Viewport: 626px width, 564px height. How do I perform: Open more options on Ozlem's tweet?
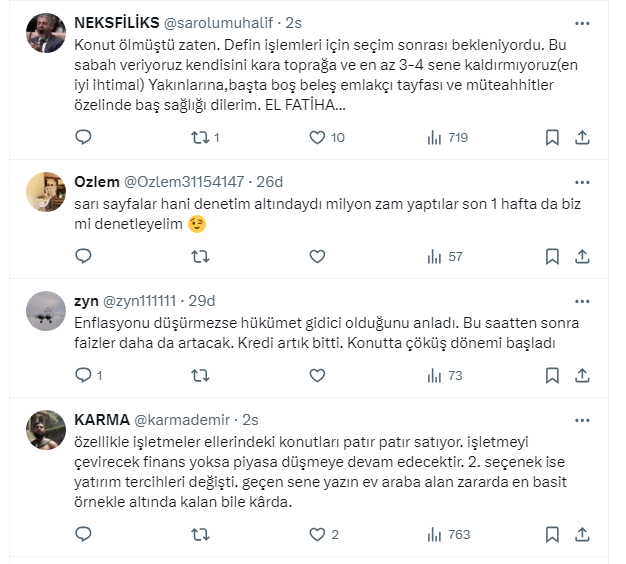(x=581, y=181)
